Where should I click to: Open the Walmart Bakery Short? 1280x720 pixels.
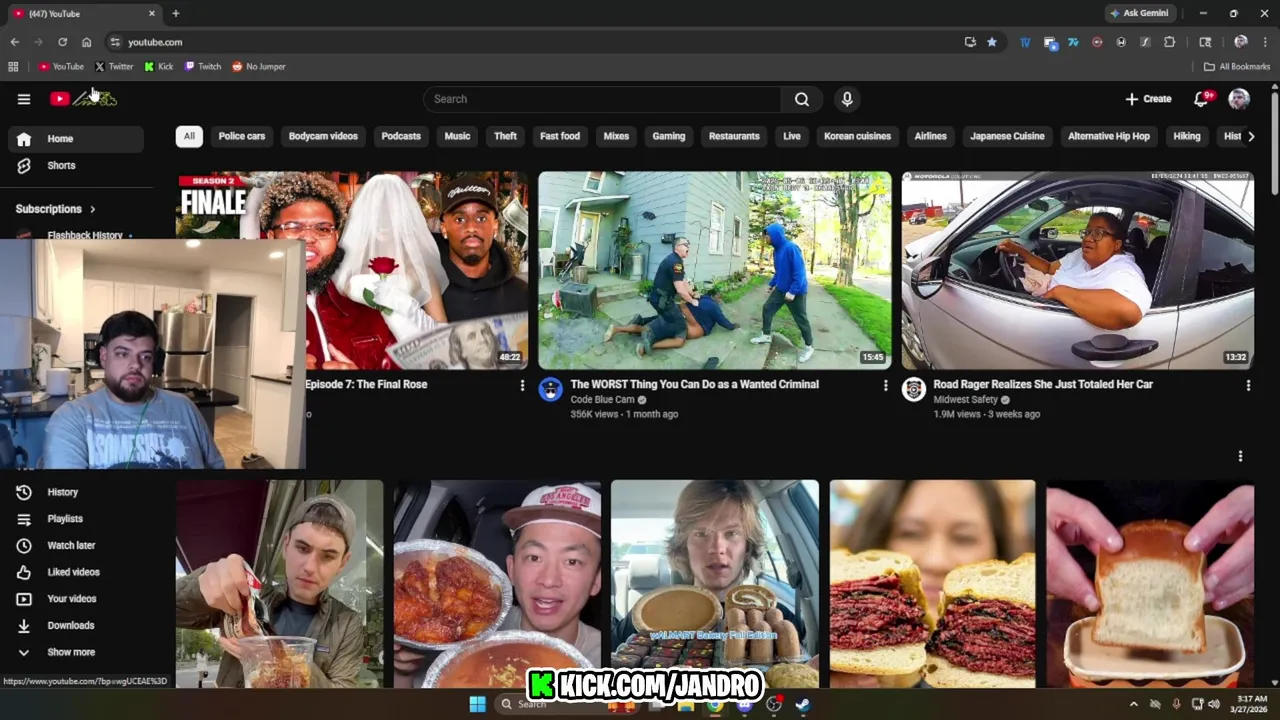pos(715,584)
